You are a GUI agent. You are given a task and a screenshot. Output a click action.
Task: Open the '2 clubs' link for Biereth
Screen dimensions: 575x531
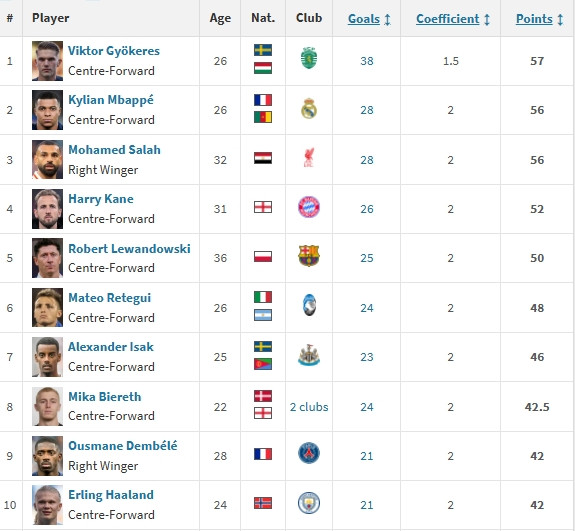coord(309,407)
